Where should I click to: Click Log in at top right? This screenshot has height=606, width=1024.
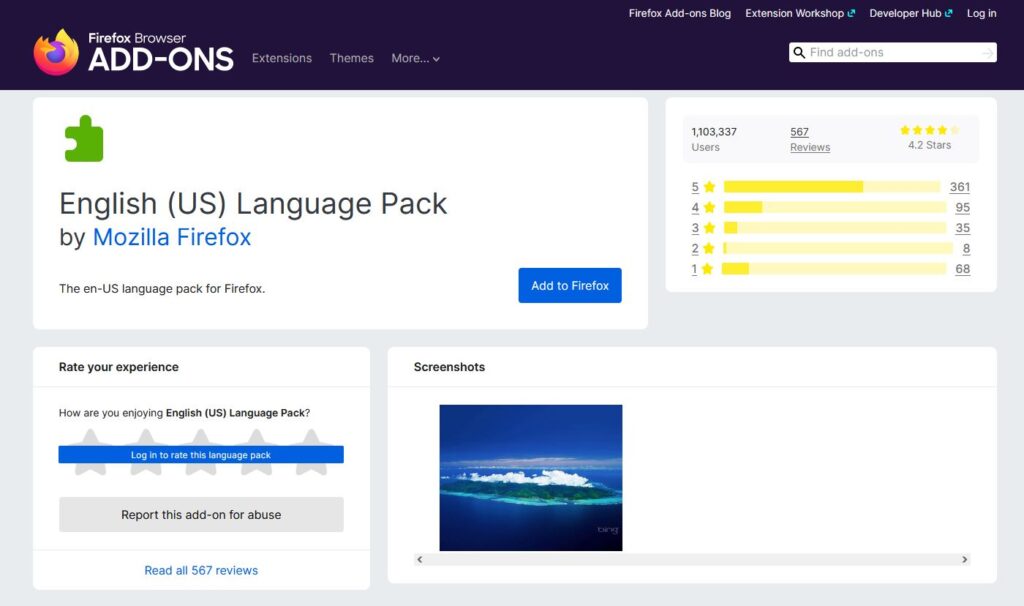tap(982, 13)
